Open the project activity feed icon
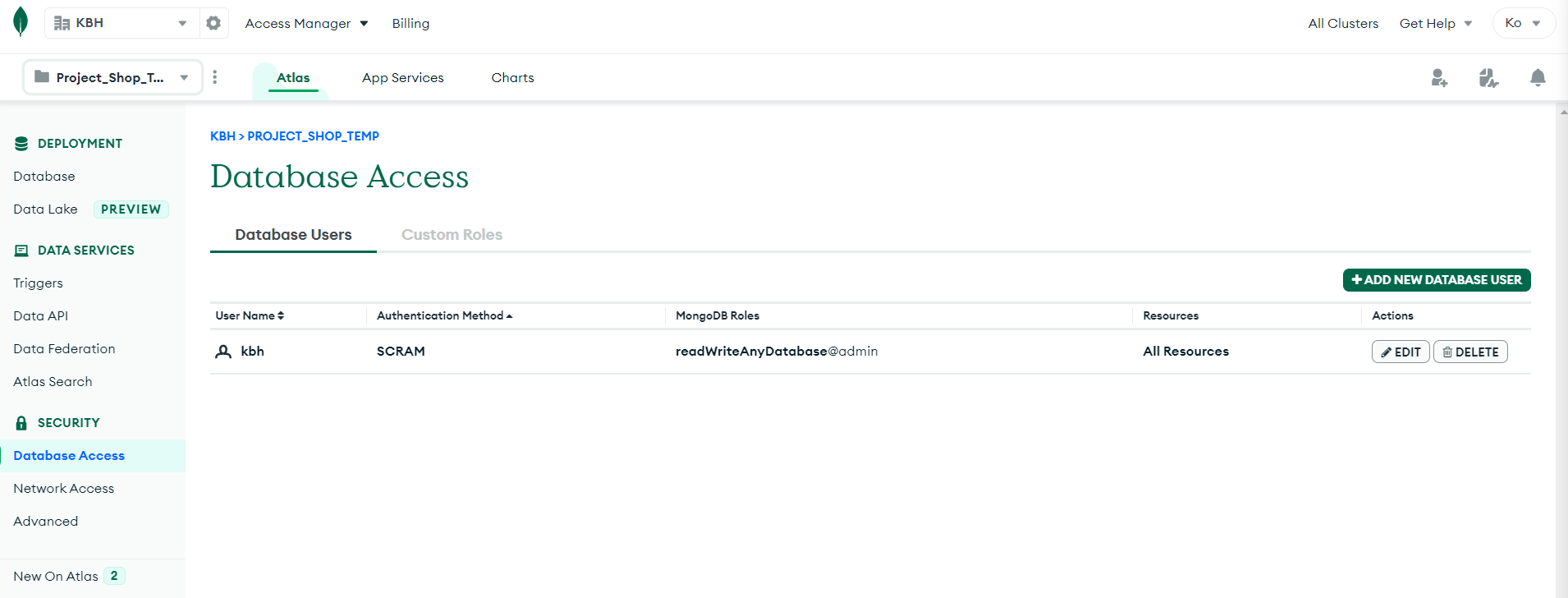The image size is (1568, 598). (1488, 78)
